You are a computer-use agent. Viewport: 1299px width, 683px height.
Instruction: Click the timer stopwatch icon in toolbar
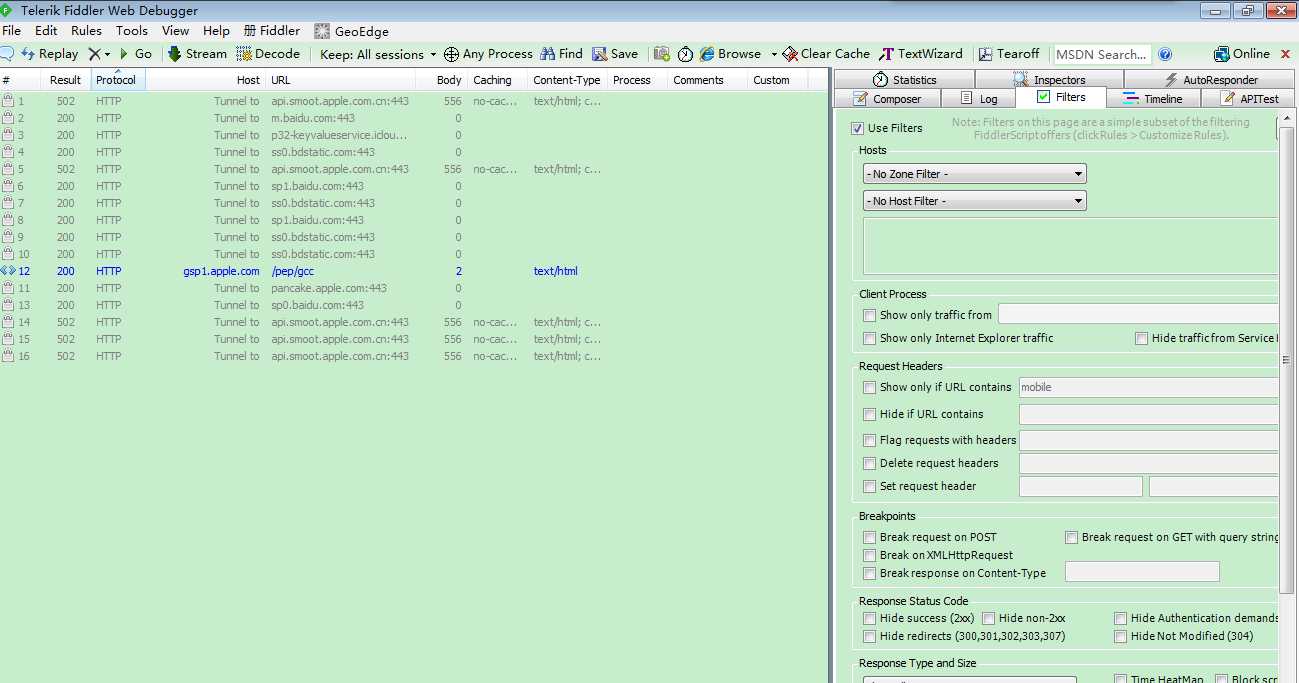tap(685, 54)
